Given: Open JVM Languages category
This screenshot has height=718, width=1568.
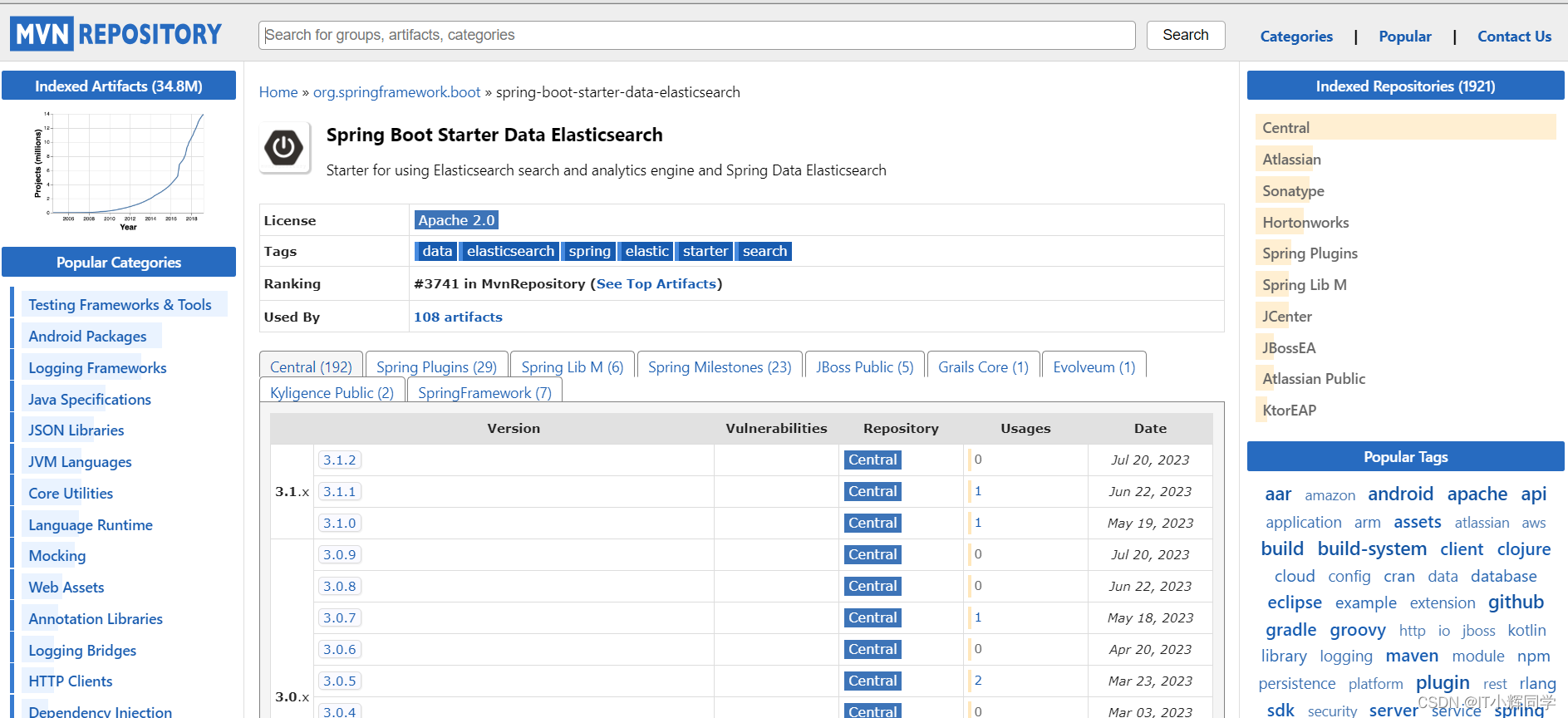Looking at the screenshot, I should 80,462.
